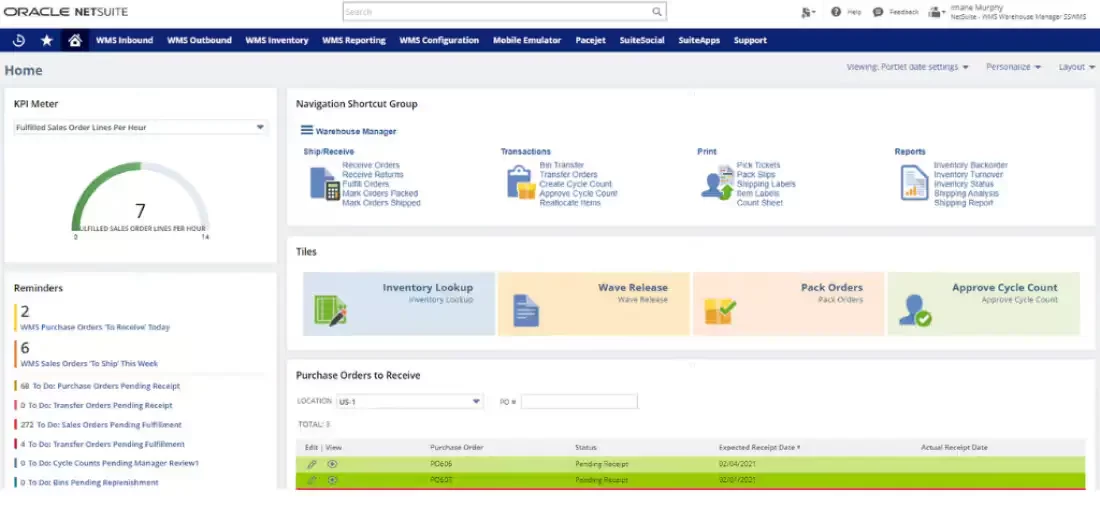View PO606 with the eye icon
Image resolution: width=1100 pixels, height=506 pixels.
tap(333, 464)
